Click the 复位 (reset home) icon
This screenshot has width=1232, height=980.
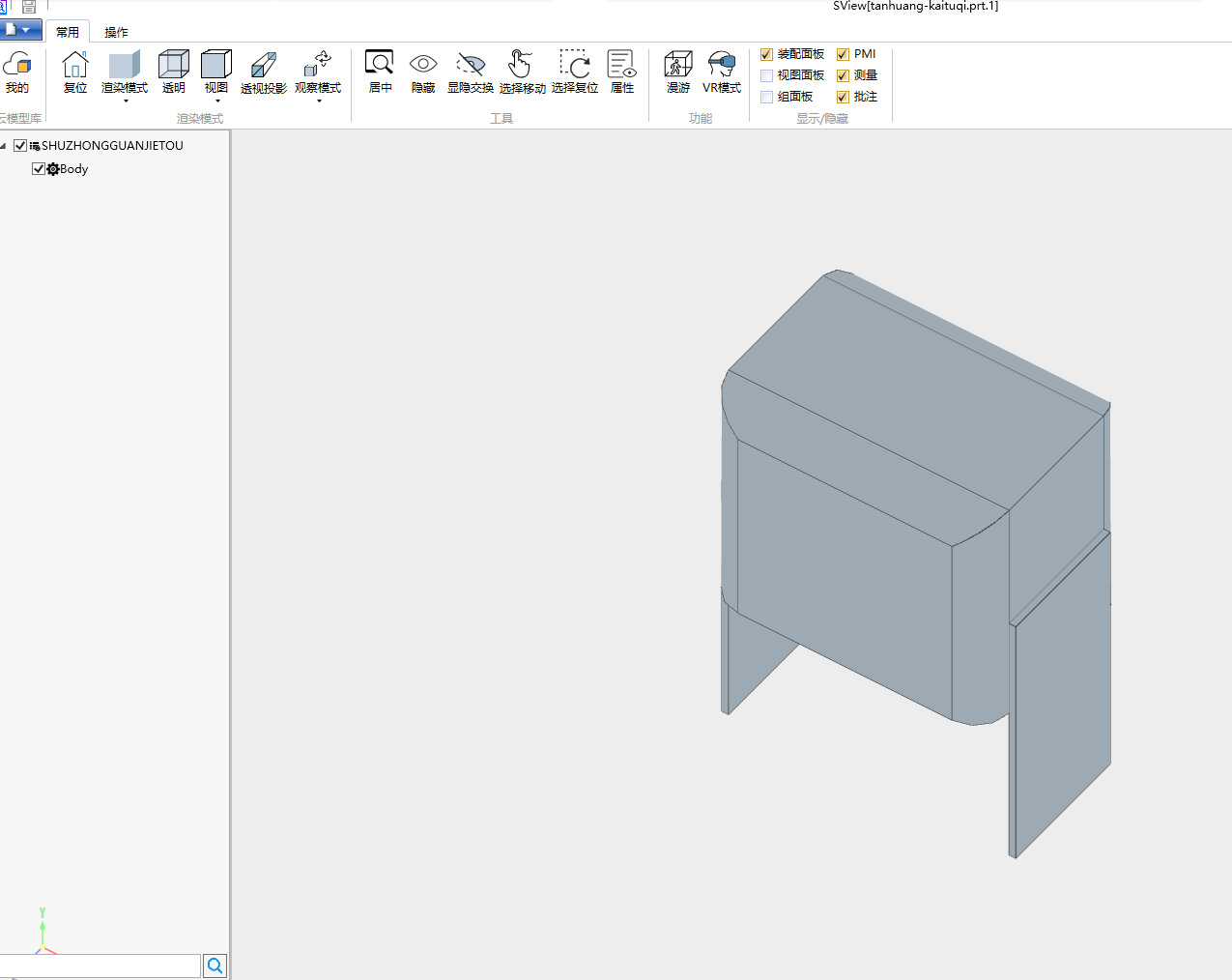click(75, 72)
